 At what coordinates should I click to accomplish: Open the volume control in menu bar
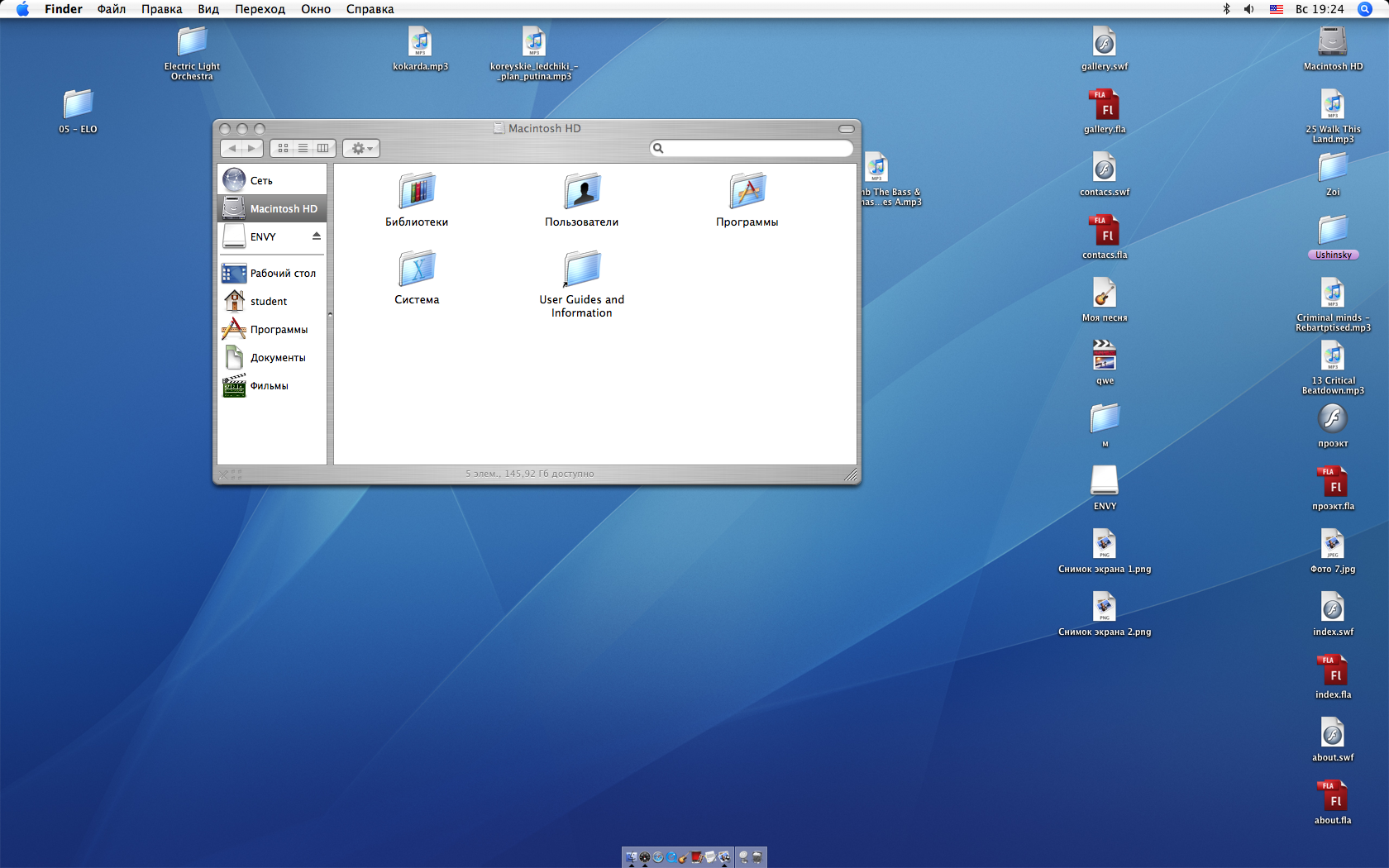pos(1249,9)
